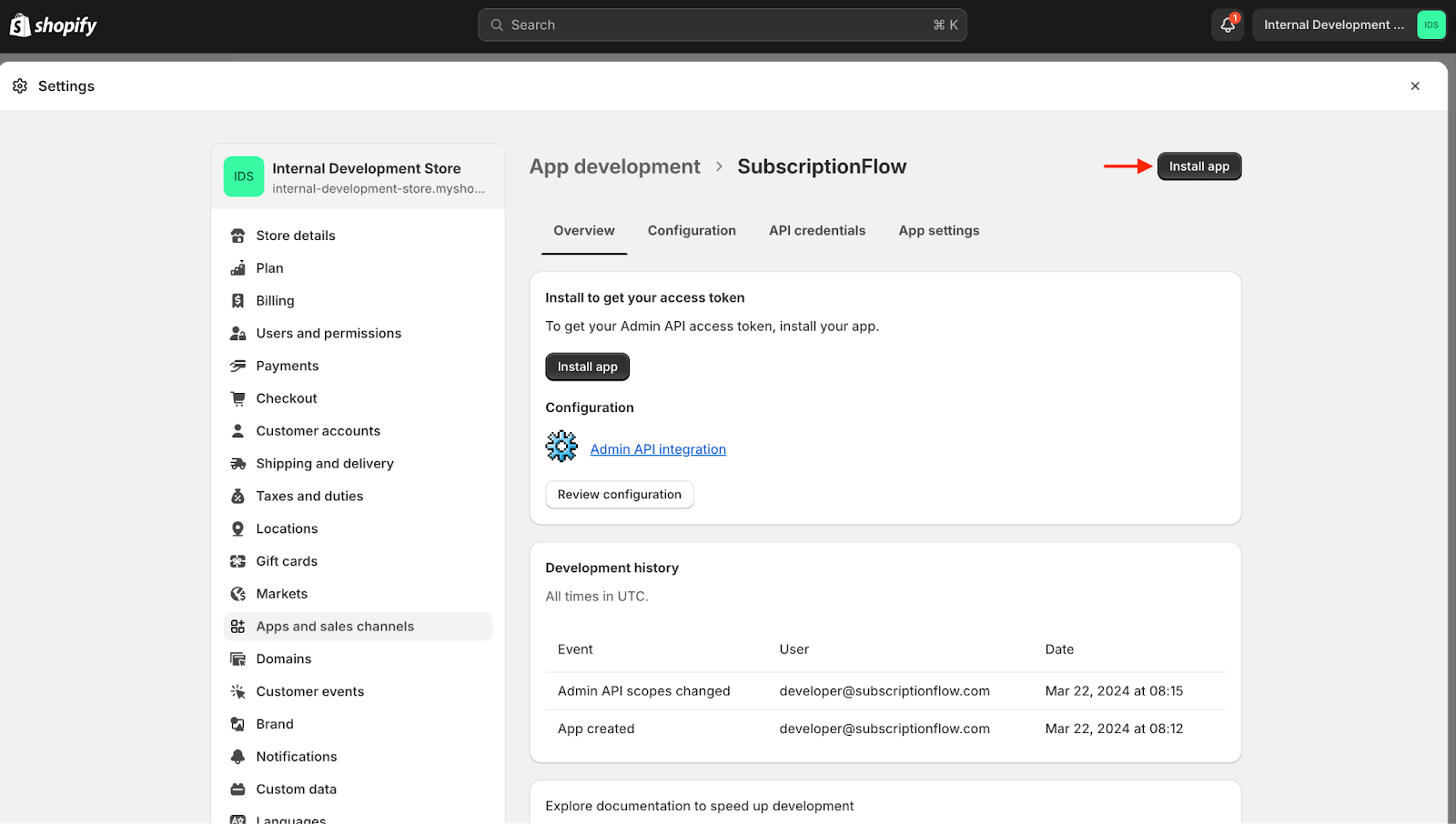This screenshot has width=1456, height=824.
Task: Select Users and permissions
Action: 358,334
